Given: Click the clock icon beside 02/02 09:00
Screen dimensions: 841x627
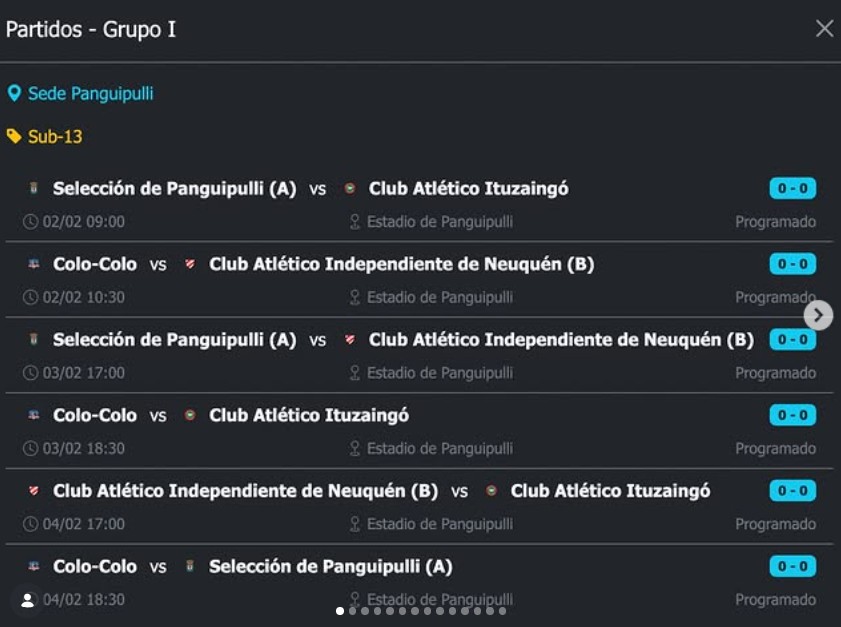Looking at the screenshot, I should pyautogui.click(x=30, y=222).
